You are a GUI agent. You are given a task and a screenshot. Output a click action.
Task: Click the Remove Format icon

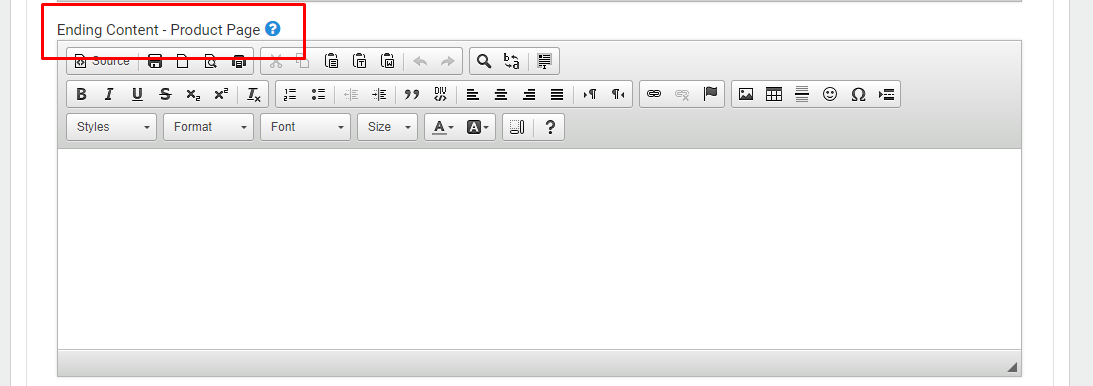click(254, 94)
